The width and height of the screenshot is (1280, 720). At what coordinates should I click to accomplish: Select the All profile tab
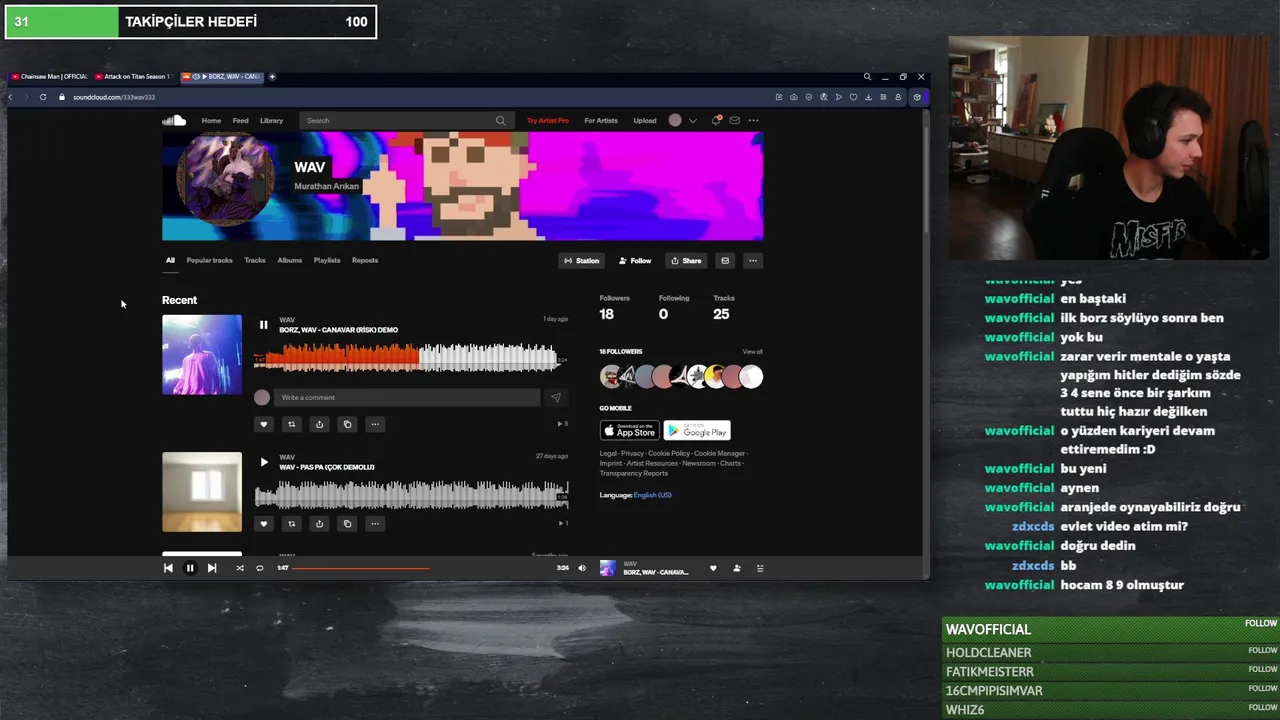170,260
